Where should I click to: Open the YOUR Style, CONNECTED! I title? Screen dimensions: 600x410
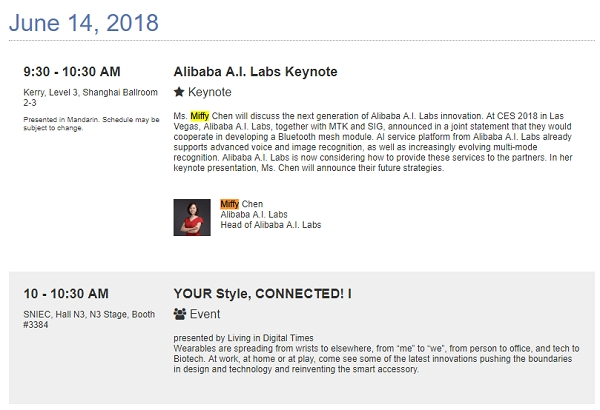tap(262, 294)
